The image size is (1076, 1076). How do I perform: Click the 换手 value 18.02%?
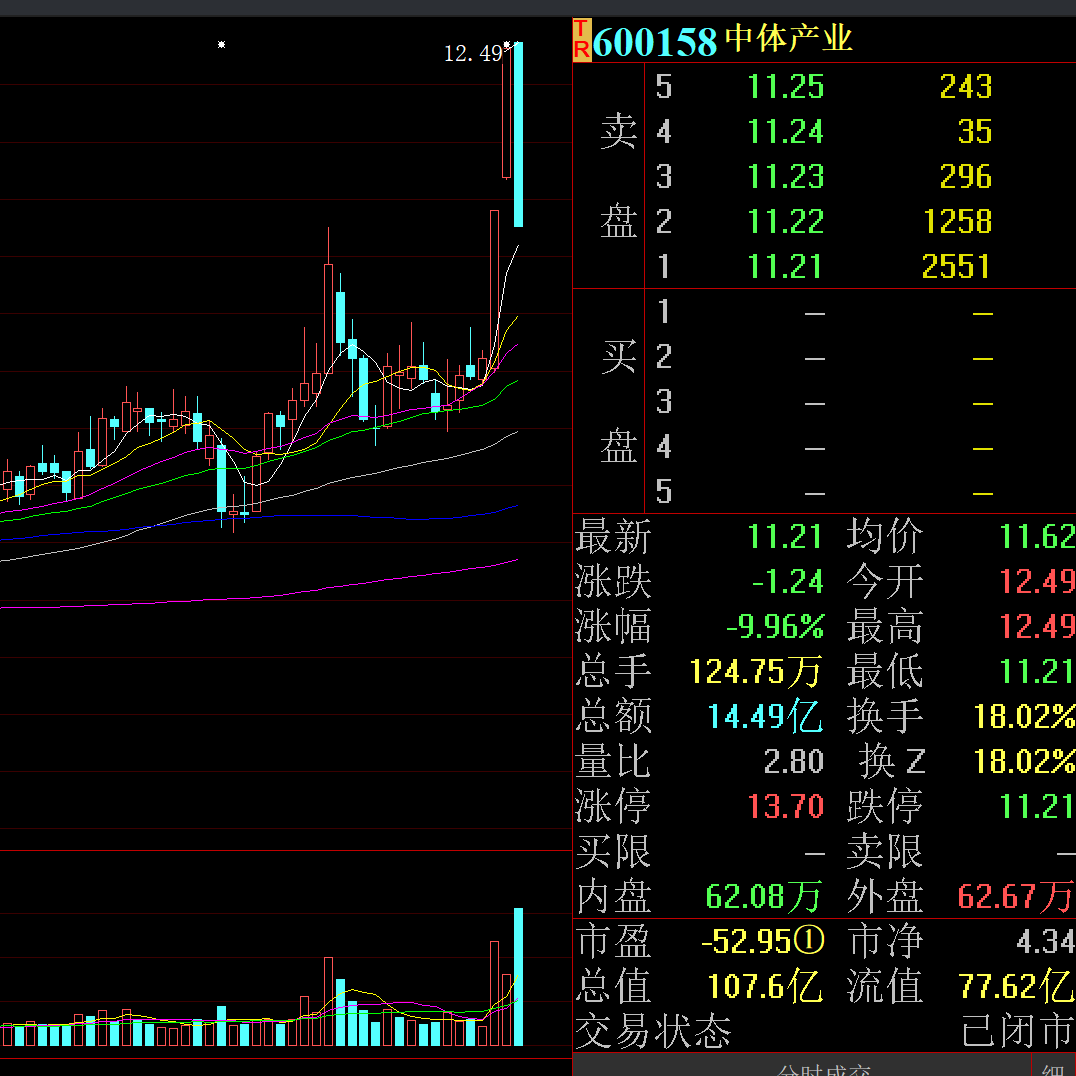pos(1025,716)
